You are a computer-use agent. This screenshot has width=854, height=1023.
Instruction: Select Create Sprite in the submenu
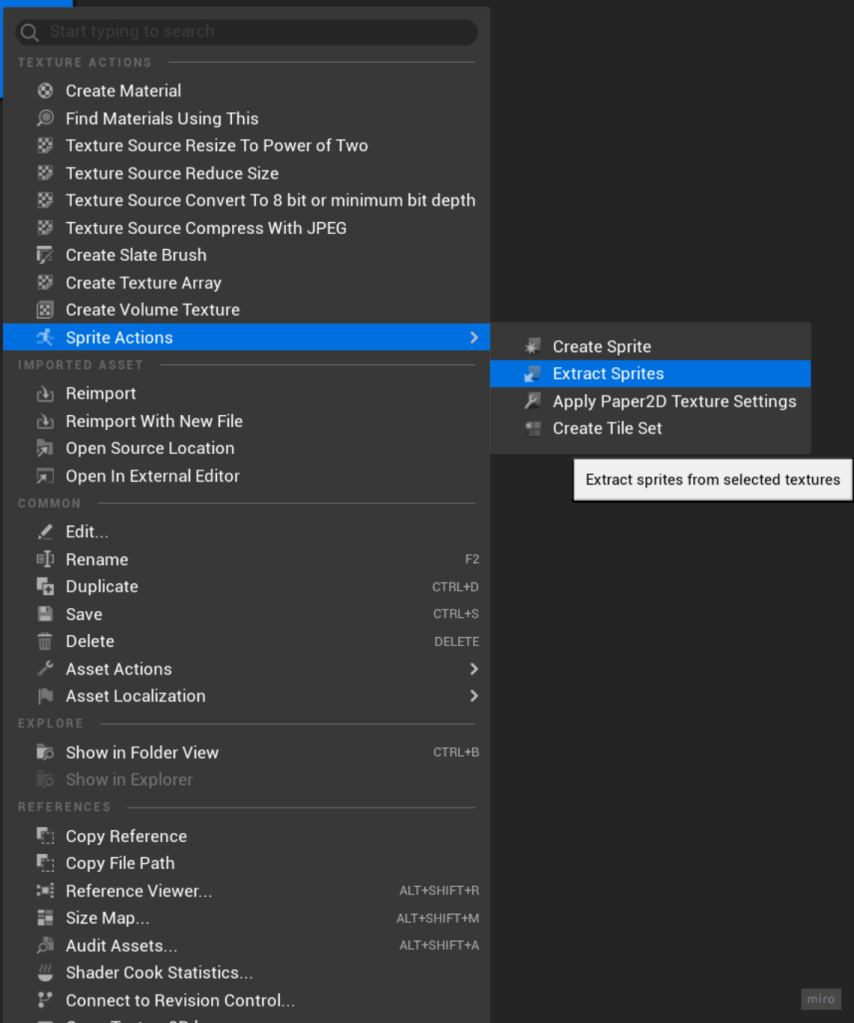(x=601, y=347)
